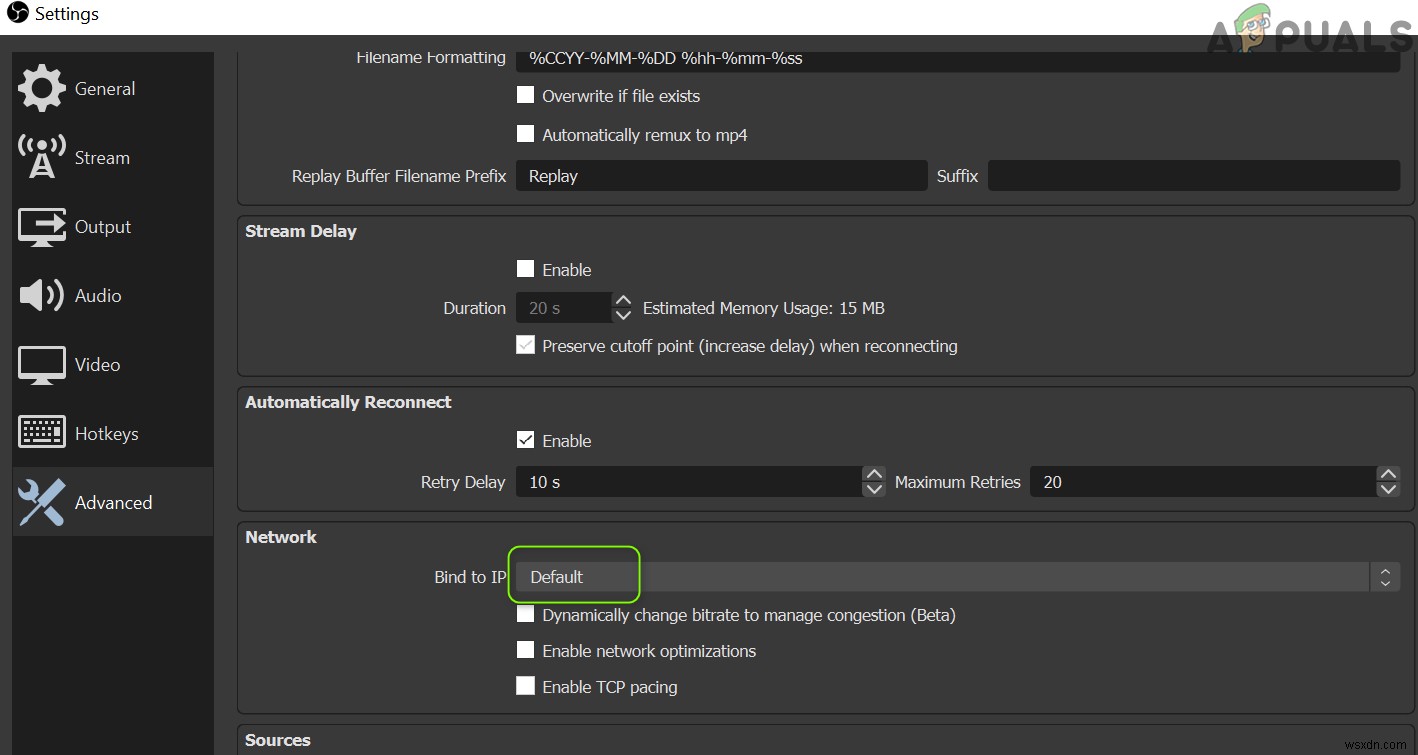Open Video settings via display icon
Image resolution: width=1418 pixels, height=755 pixels.
(x=42, y=365)
